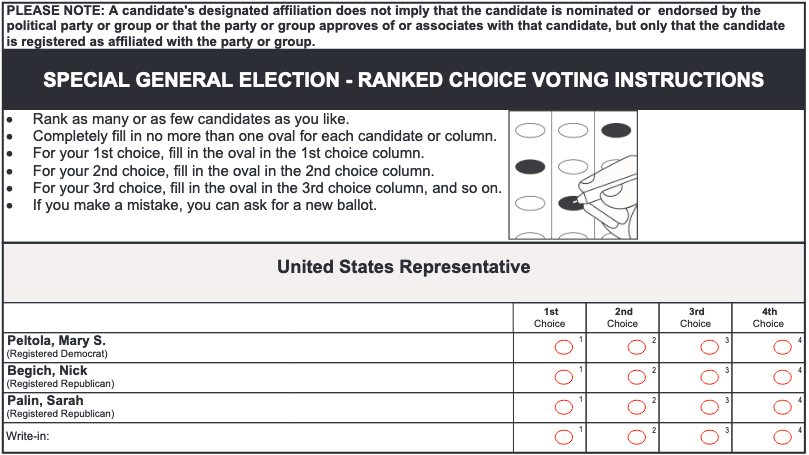Image resolution: width=809 pixels, height=455 pixels.
Task: Mark Begich, Nick as 3rd Choice
Action: coord(709,377)
